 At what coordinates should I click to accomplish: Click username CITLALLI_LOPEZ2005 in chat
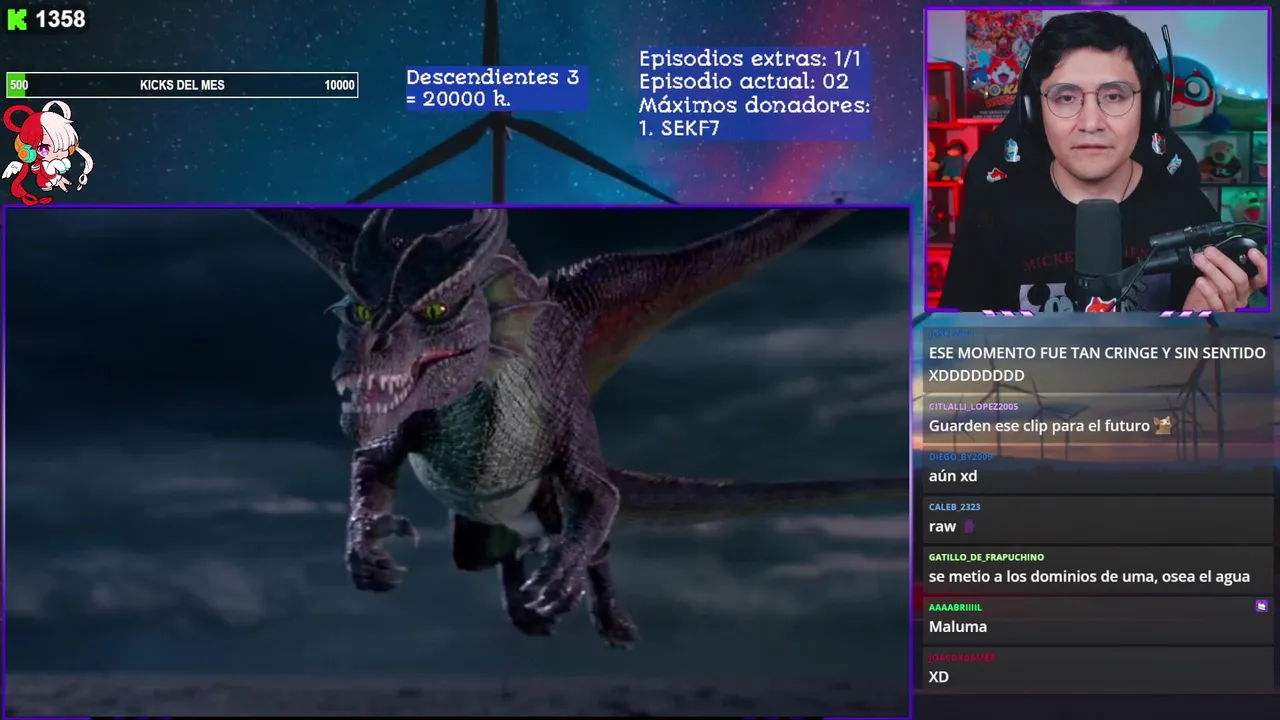973,407
